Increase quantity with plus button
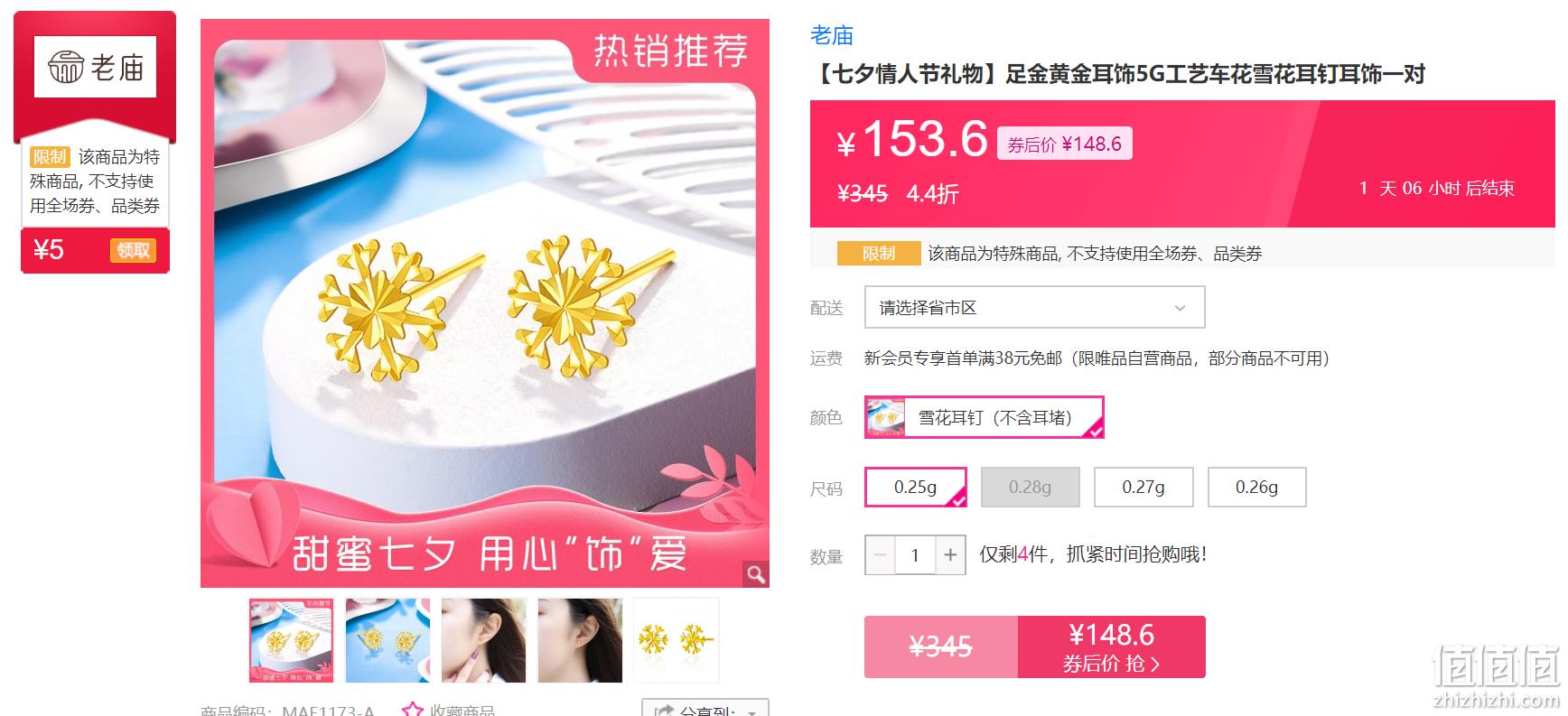 [x=949, y=555]
